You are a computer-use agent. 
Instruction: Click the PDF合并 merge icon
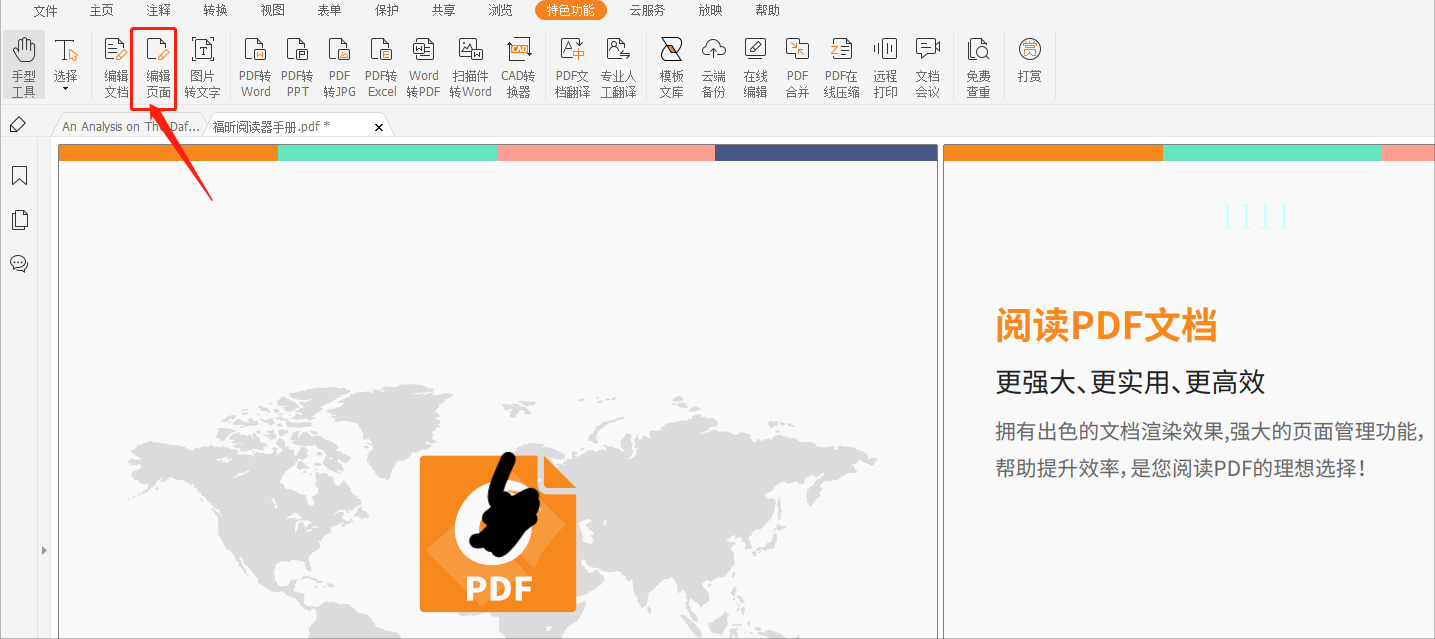click(x=797, y=67)
